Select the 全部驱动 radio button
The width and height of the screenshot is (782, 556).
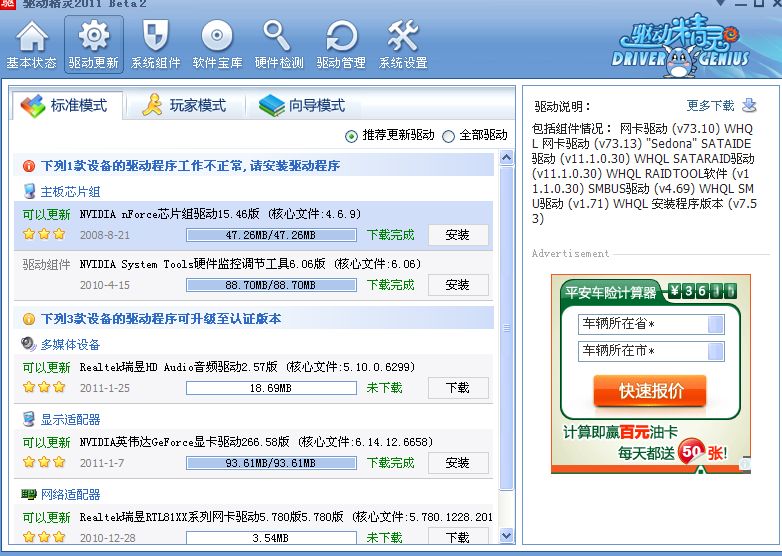pyautogui.click(x=448, y=136)
